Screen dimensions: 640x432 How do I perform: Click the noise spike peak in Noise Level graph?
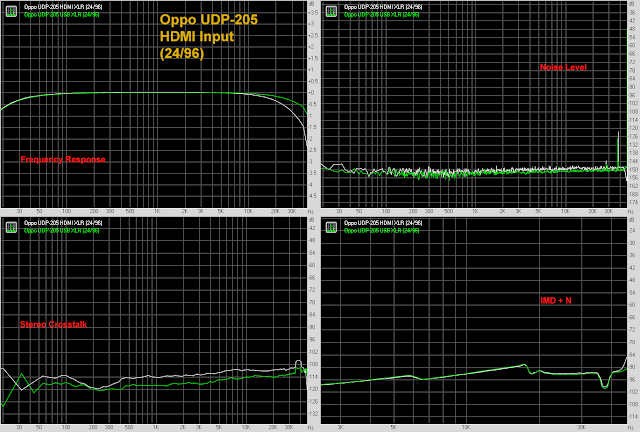pos(618,133)
